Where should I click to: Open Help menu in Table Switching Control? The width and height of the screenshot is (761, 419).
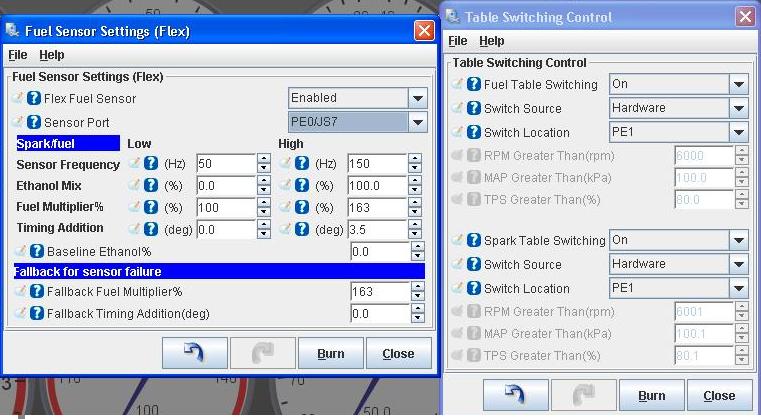pos(491,41)
